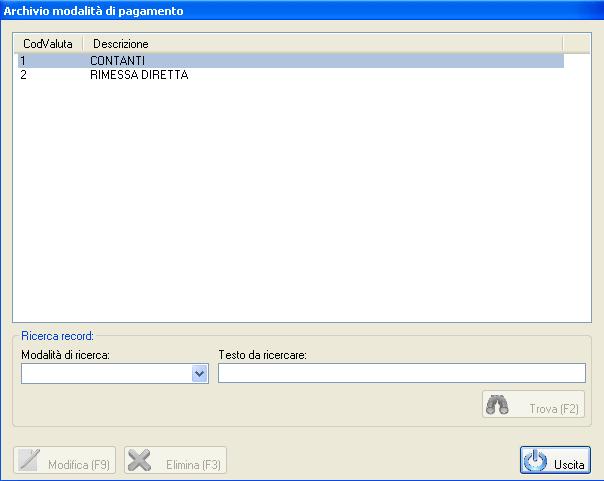Click the Uscita button label
The width and height of the screenshot is (604, 481).
569,465
